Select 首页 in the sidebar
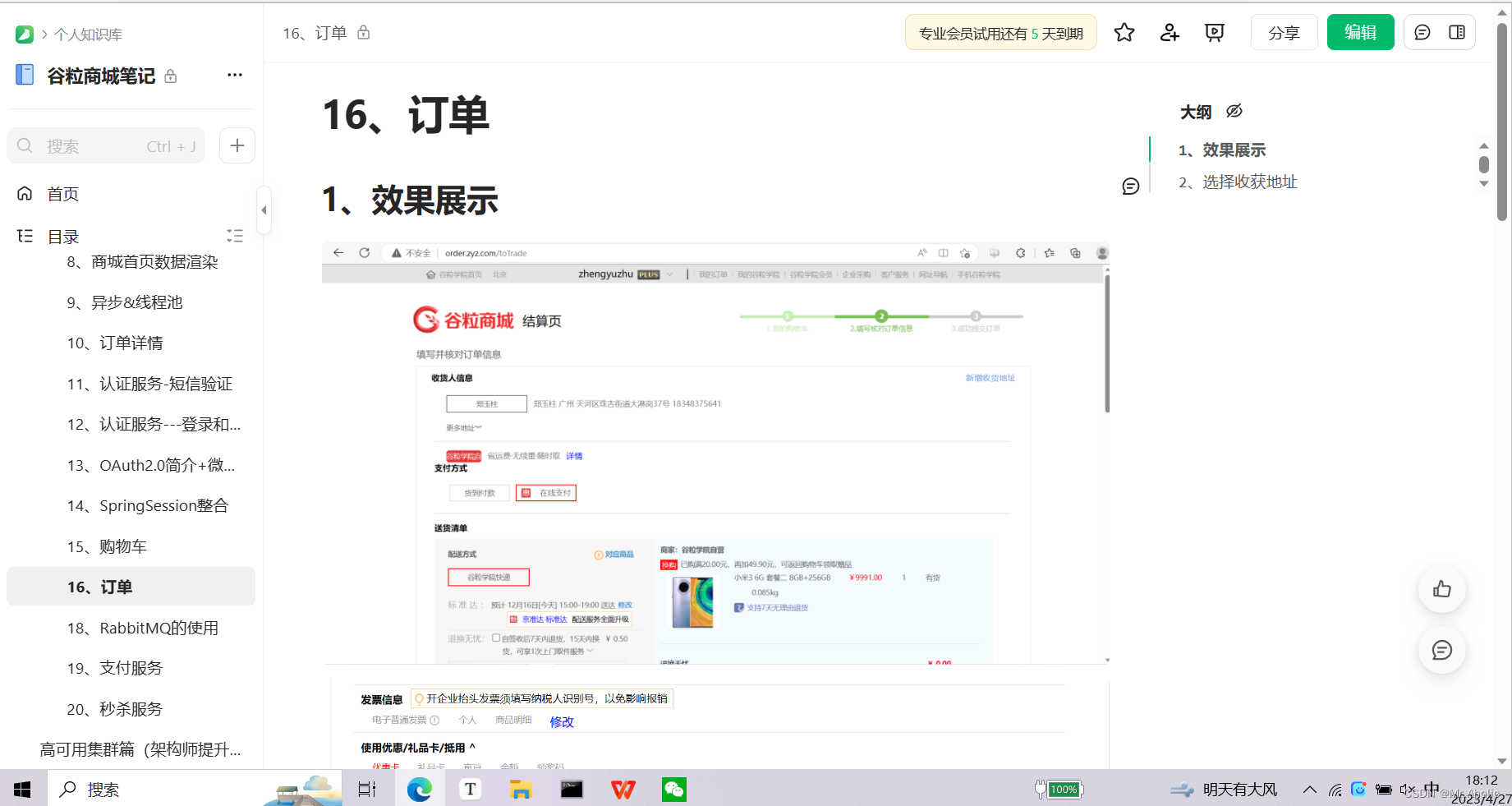This screenshot has height=806, width=1512. [x=62, y=194]
